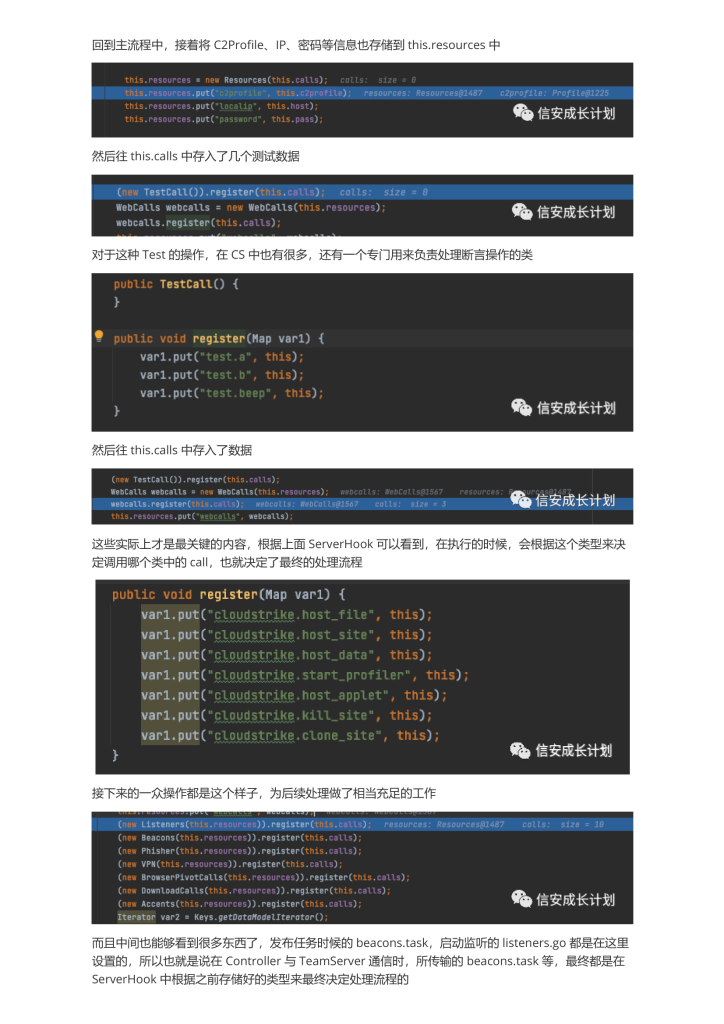Select the paragraph starting '对于这种 Test 的操作'
This screenshot has width=724, height=1024.
[x=312, y=255]
